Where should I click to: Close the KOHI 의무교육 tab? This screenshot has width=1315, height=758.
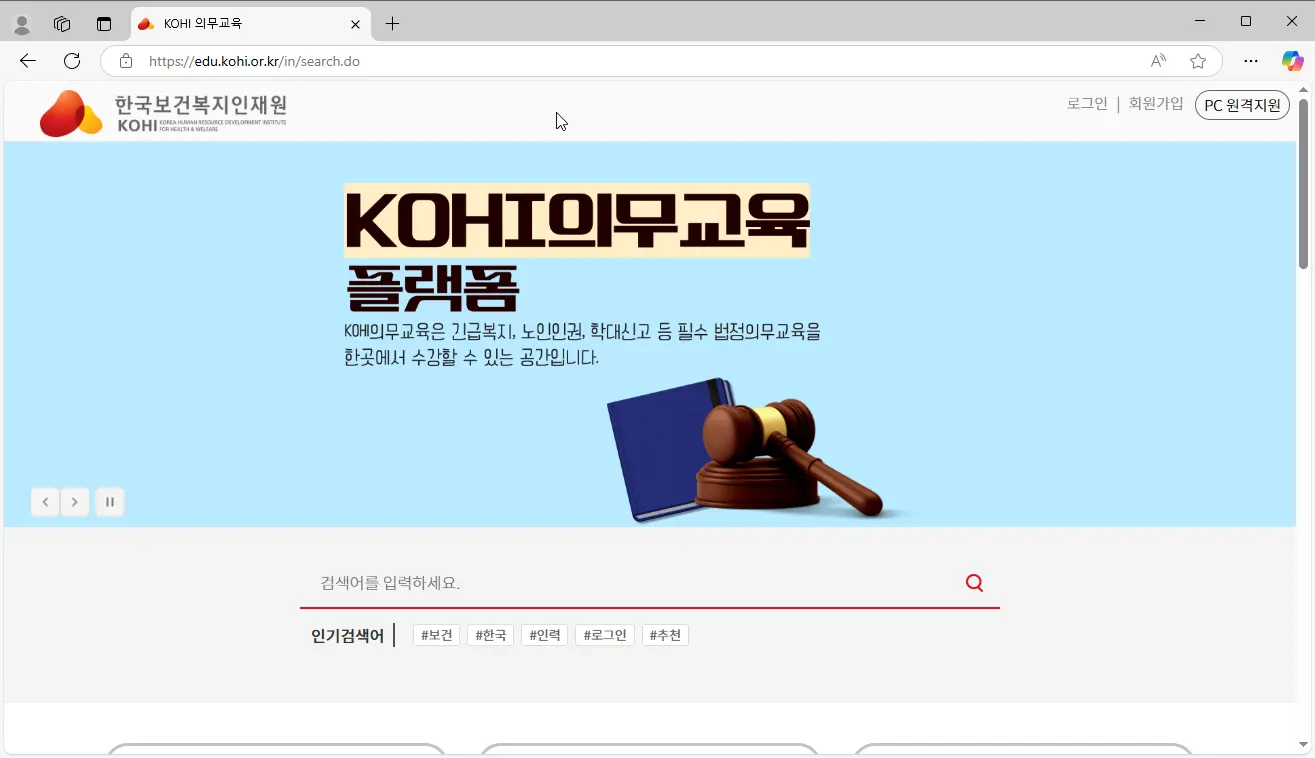(355, 24)
